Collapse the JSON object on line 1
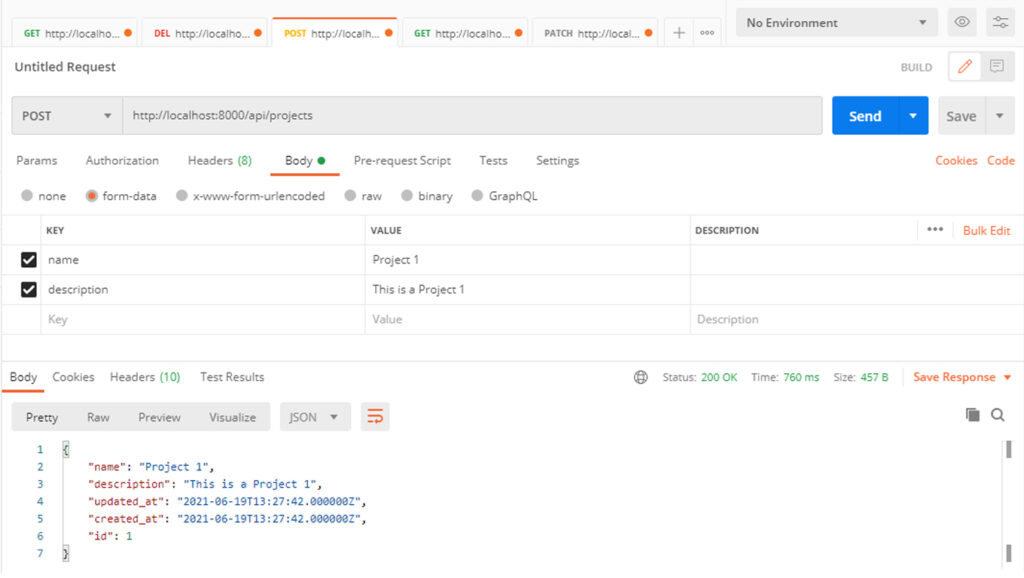This screenshot has width=1024, height=578. [x=65, y=449]
